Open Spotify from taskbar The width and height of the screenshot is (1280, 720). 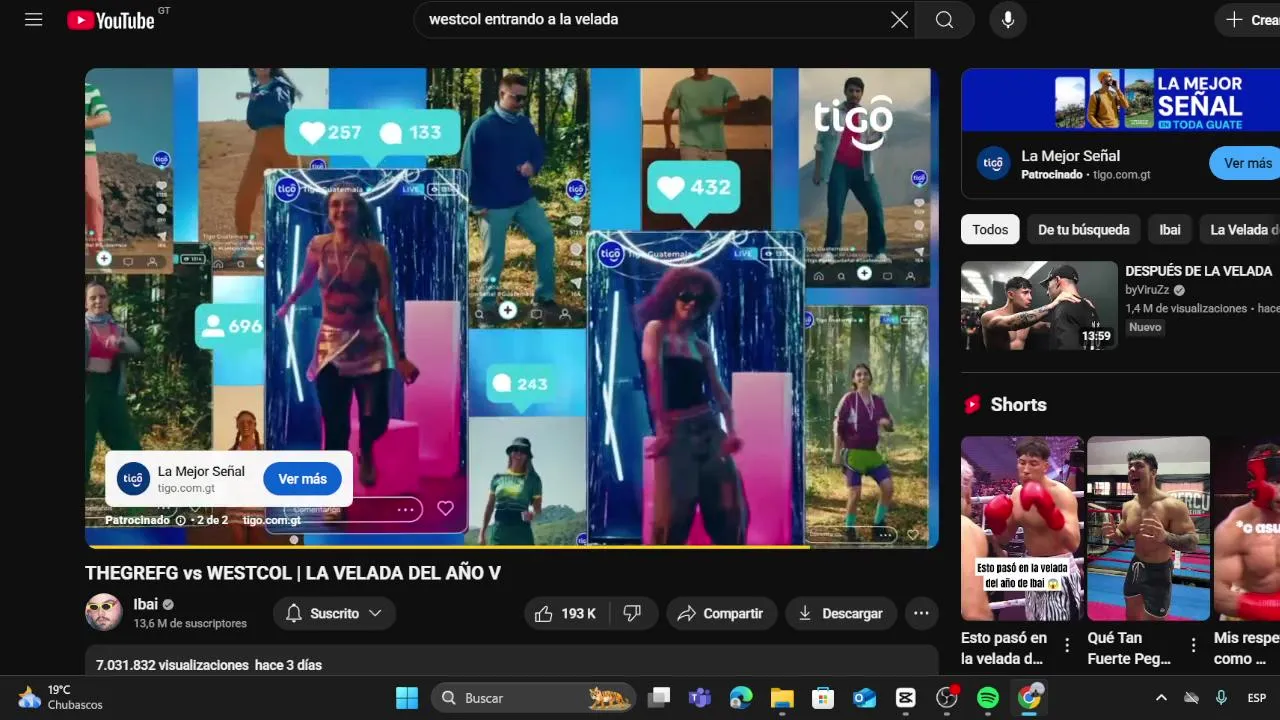(x=988, y=698)
